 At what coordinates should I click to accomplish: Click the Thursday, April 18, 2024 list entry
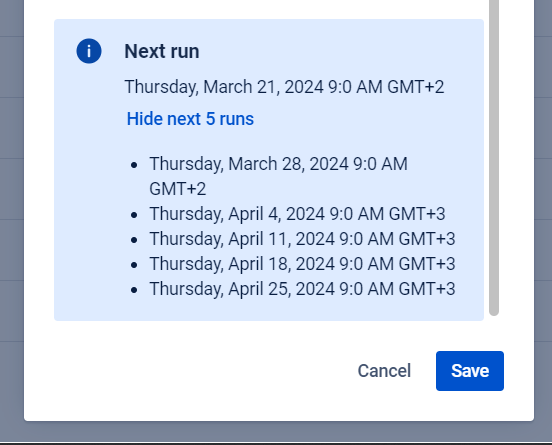tap(302, 264)
